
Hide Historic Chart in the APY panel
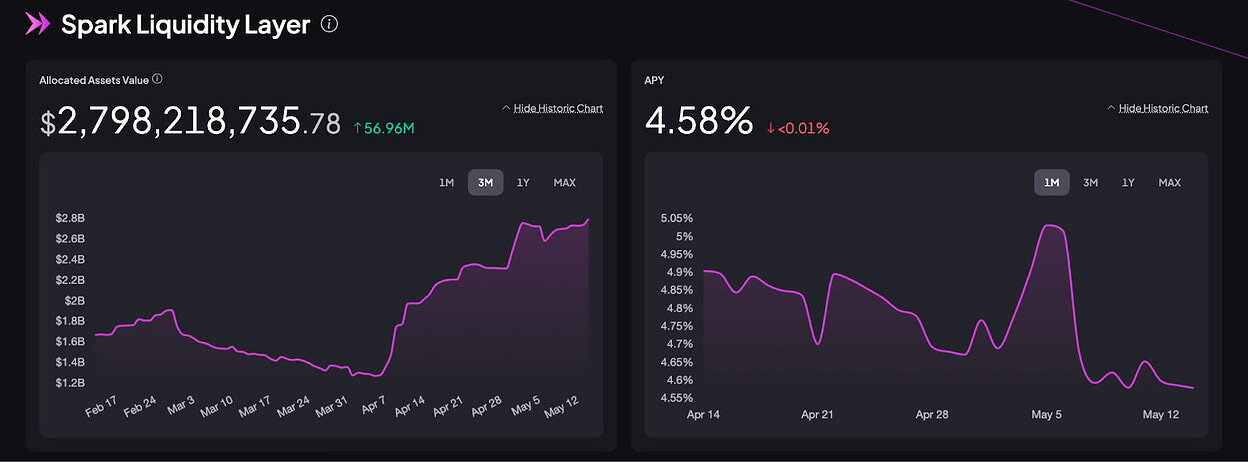click(x=1163, y=108)
